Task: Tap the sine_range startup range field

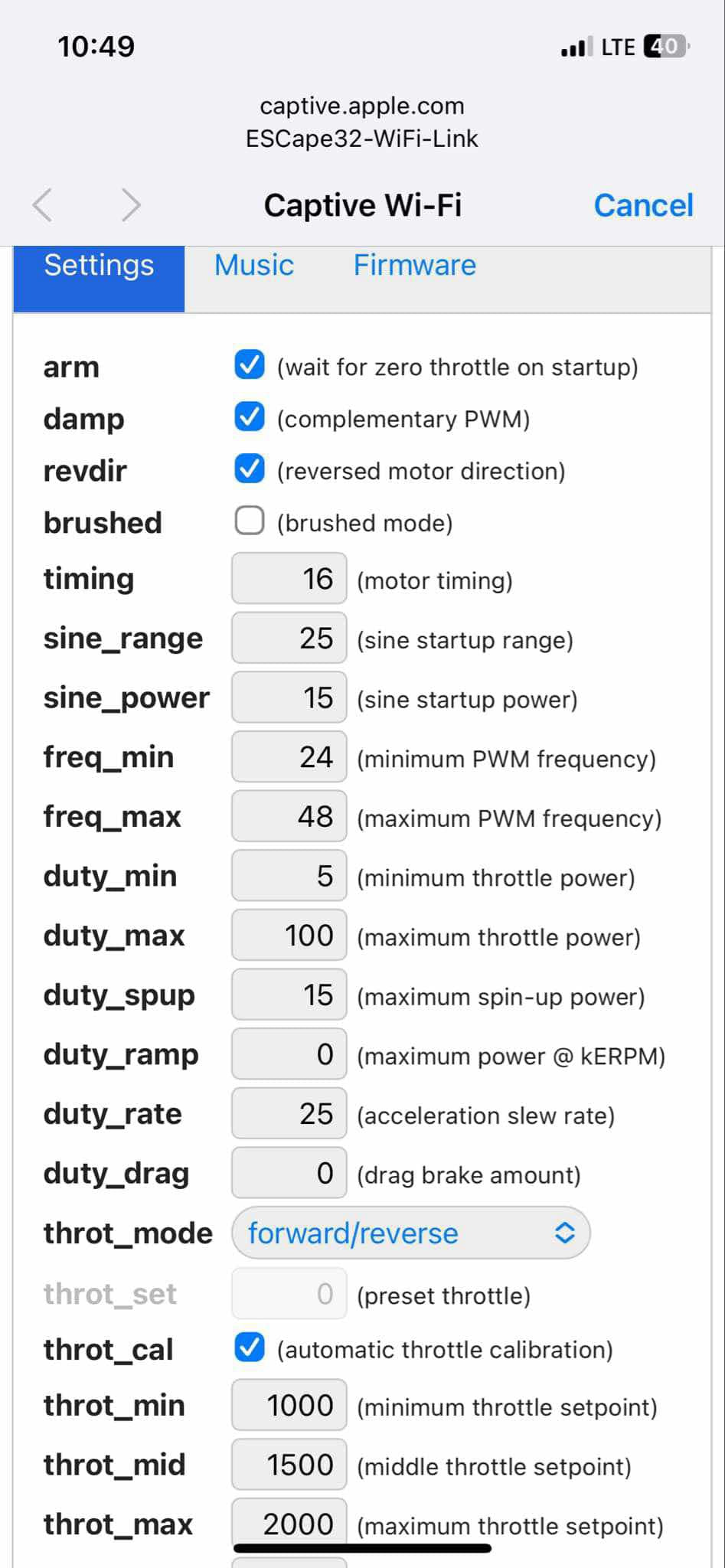Action: pyautogui.click(x=289, y=639)
